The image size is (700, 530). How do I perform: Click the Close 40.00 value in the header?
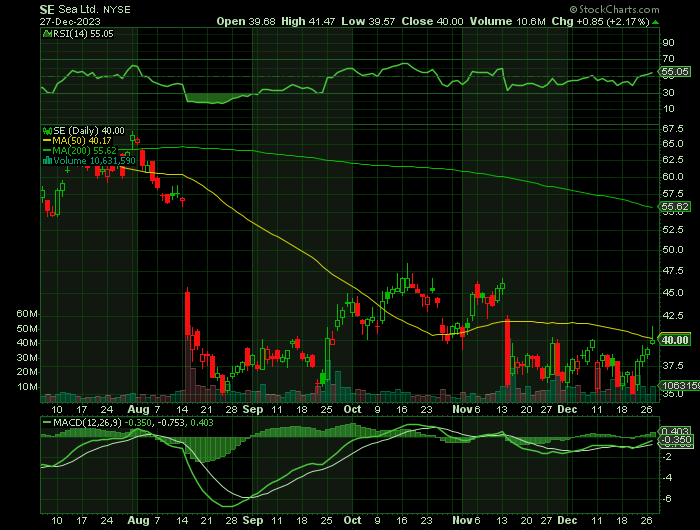coord(432,21)
